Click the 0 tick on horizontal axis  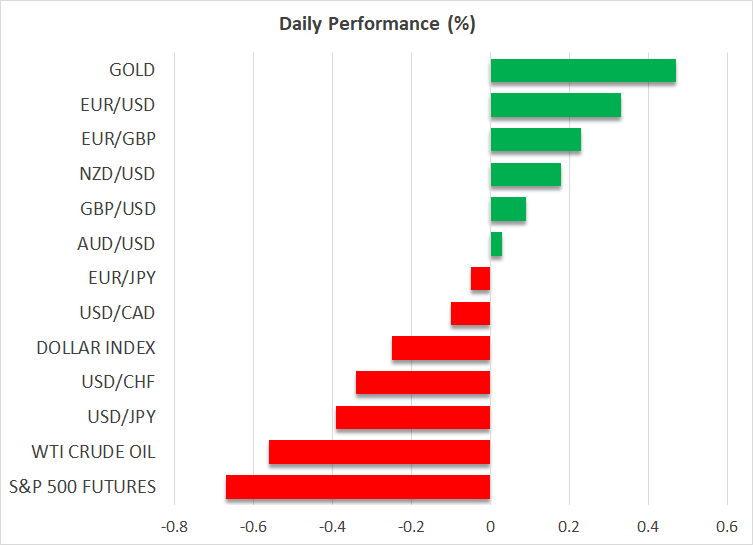490,526
